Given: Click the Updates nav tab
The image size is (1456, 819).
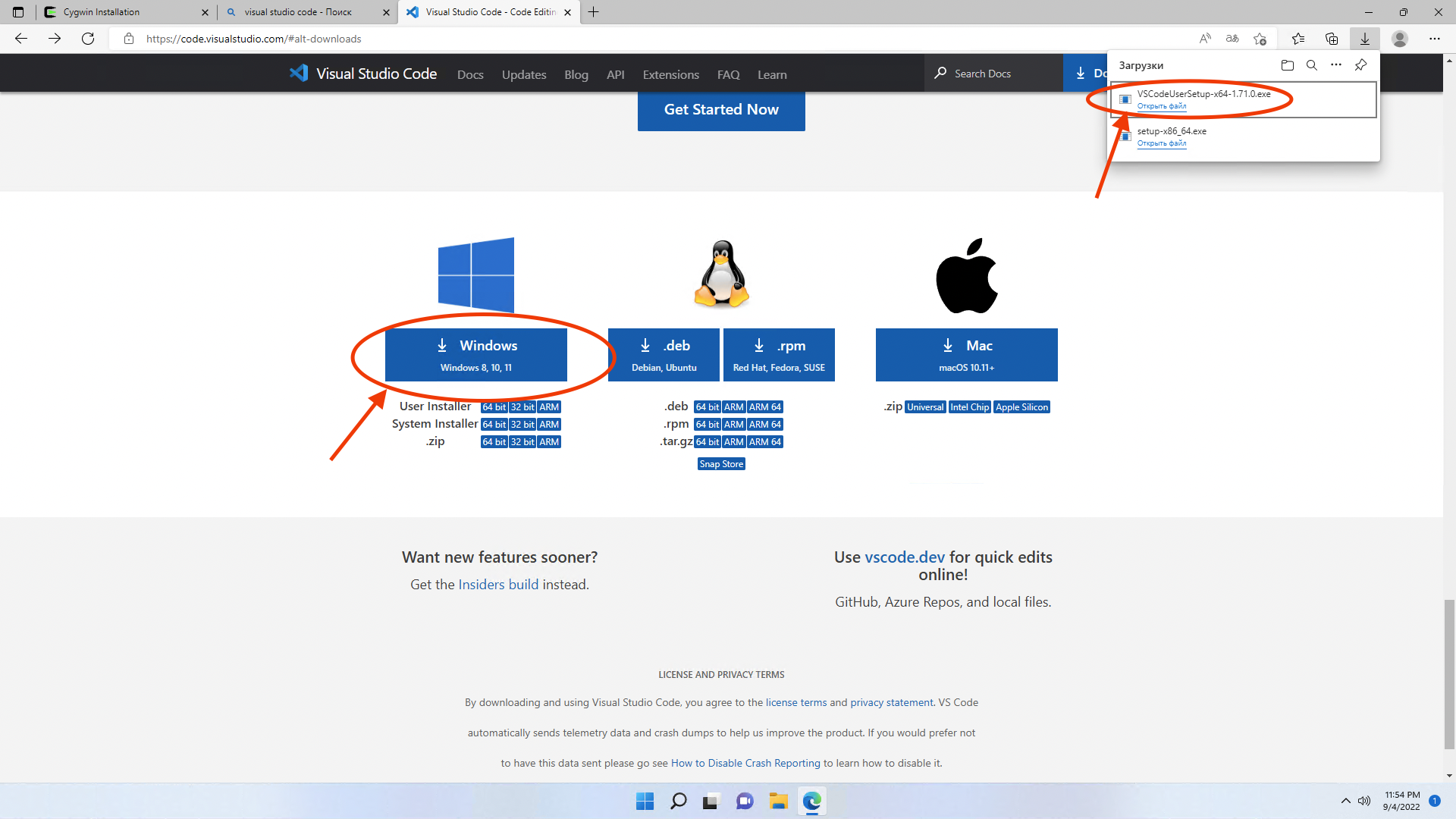Looking at the screenshot, I should (524, 74).
